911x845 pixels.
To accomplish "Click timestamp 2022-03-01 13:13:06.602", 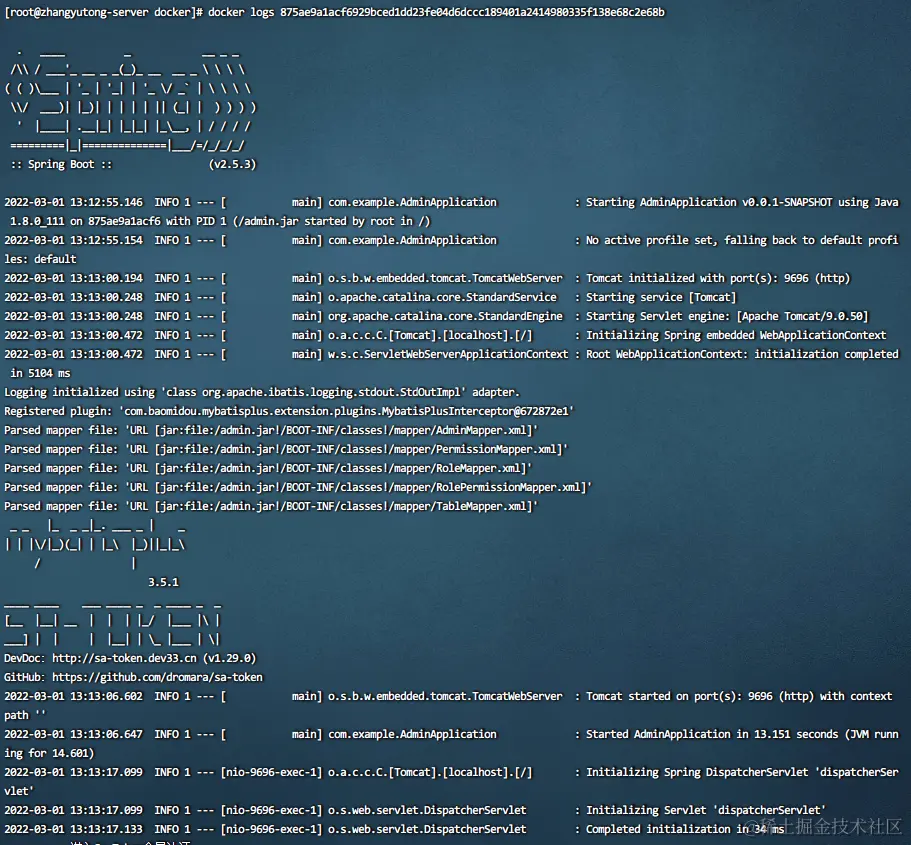I will (73, 696).
